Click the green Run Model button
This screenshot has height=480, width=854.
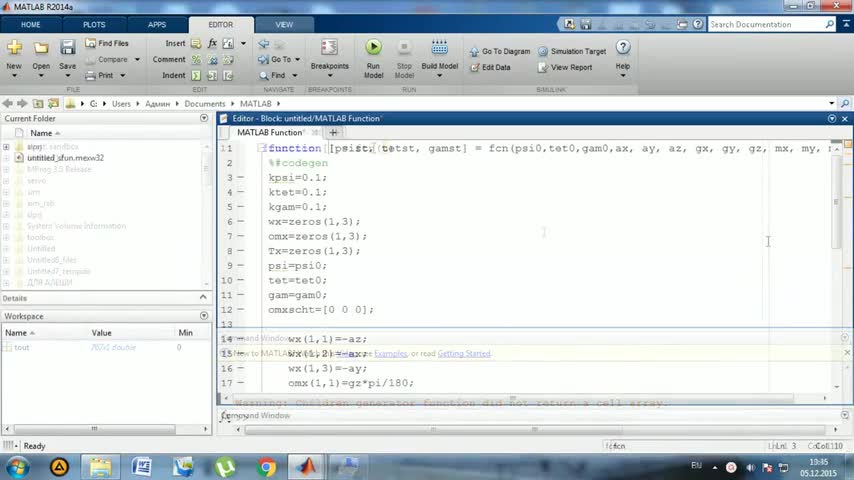[x=373, y=47]
